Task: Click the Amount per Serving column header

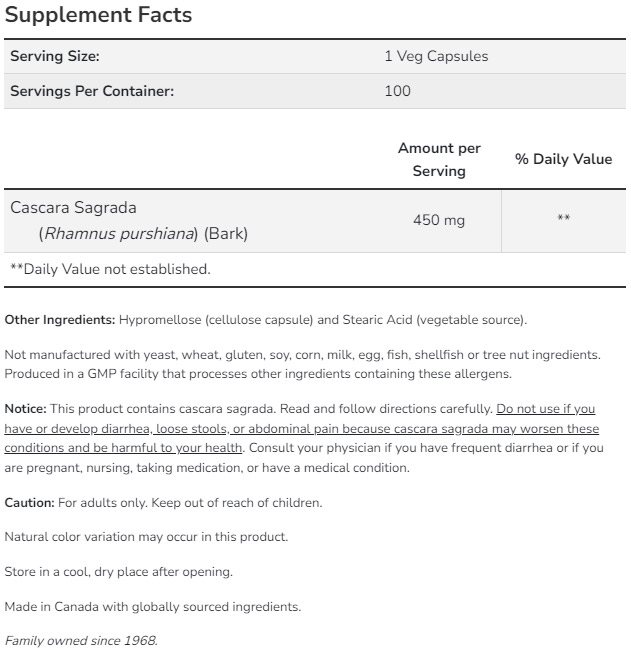Action: 439,159
